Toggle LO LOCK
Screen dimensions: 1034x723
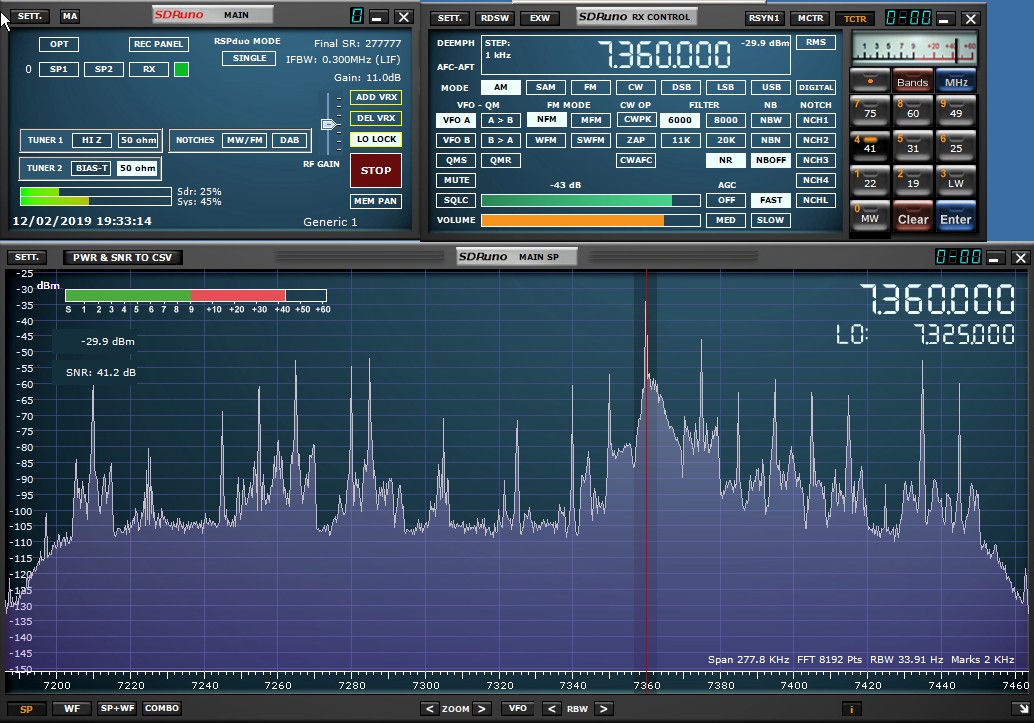(376, 139)
